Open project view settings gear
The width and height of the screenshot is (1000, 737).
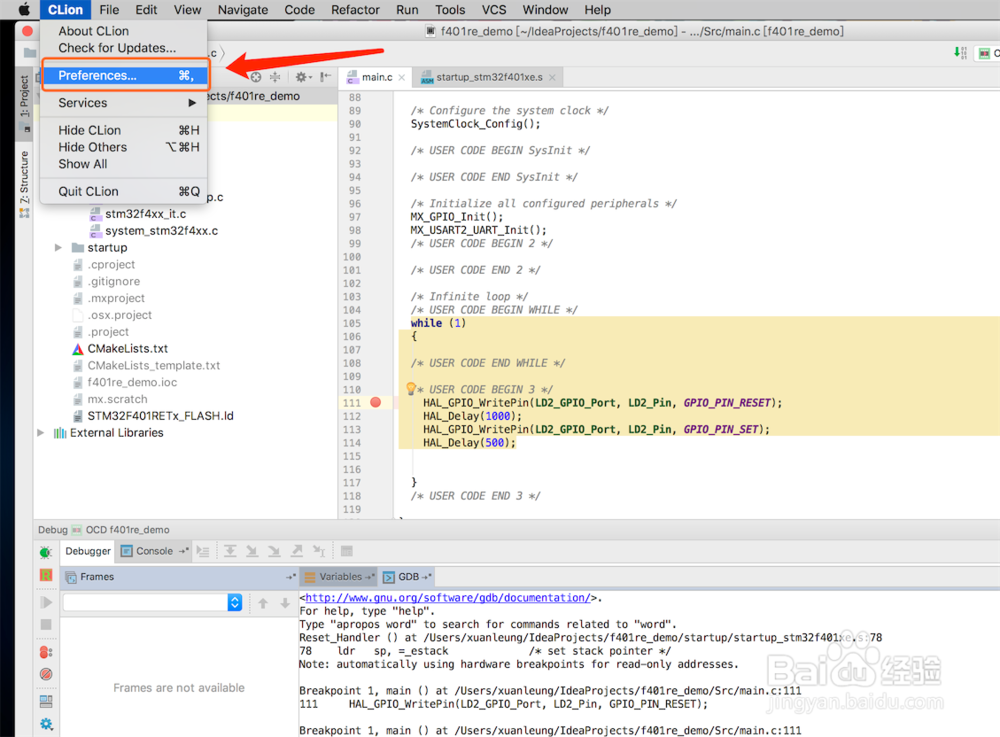point(302,77)
